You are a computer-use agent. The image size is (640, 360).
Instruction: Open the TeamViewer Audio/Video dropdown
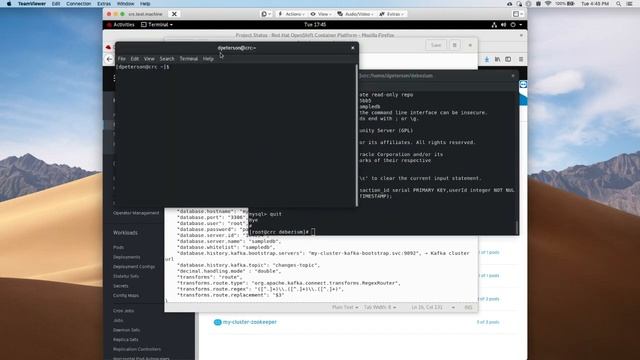point(355,14)
